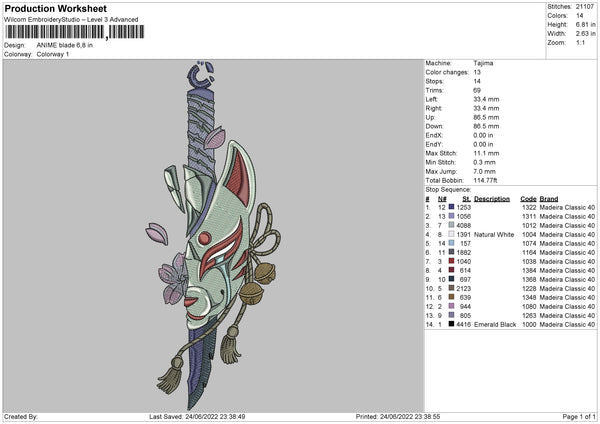600x424 pixels.
Task: Select the Zoom value '1:1'
Action: point(580,42)
